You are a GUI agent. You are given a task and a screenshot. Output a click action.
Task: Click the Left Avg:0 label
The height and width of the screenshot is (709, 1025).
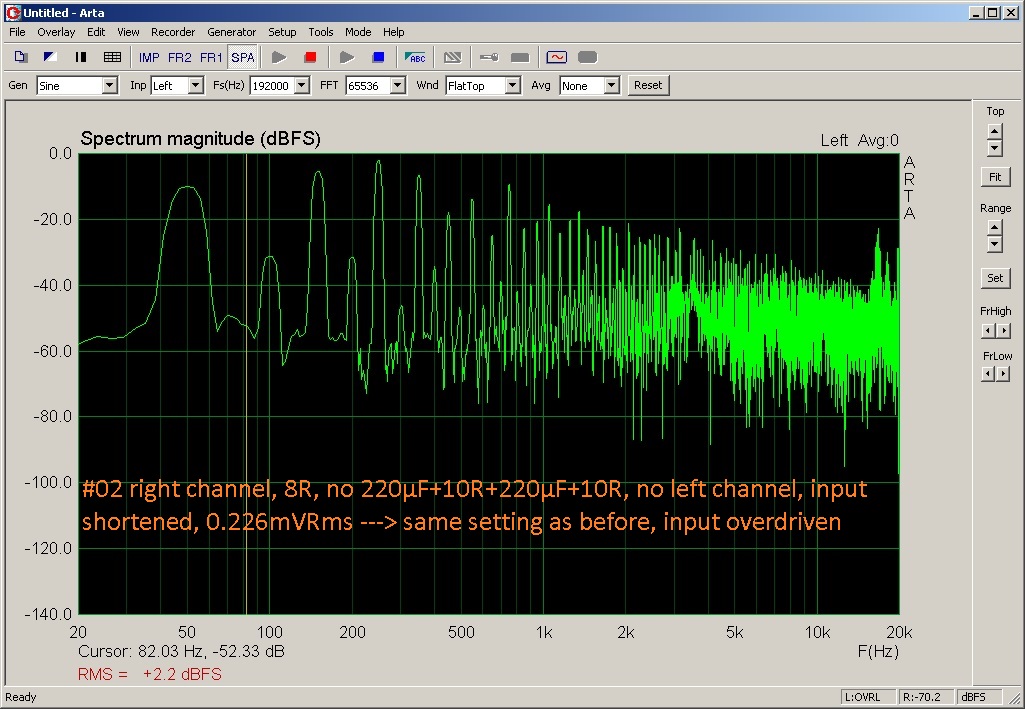click(860, 140)
